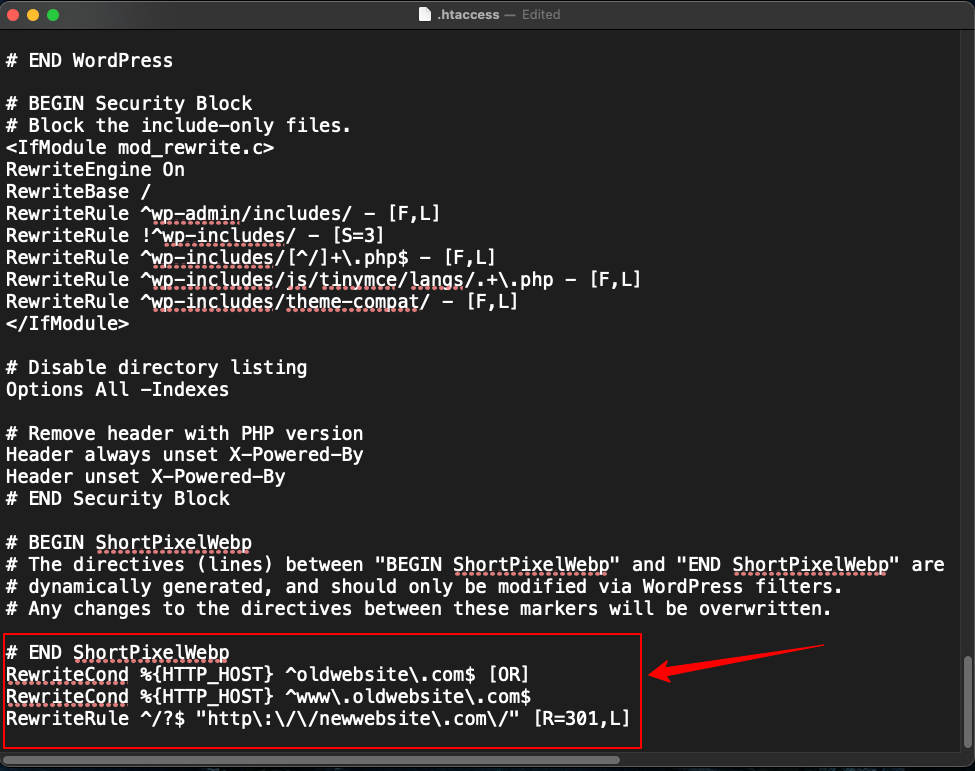
Task: Click the horizontal scrollbar thumb
Action: click(312, 760)
